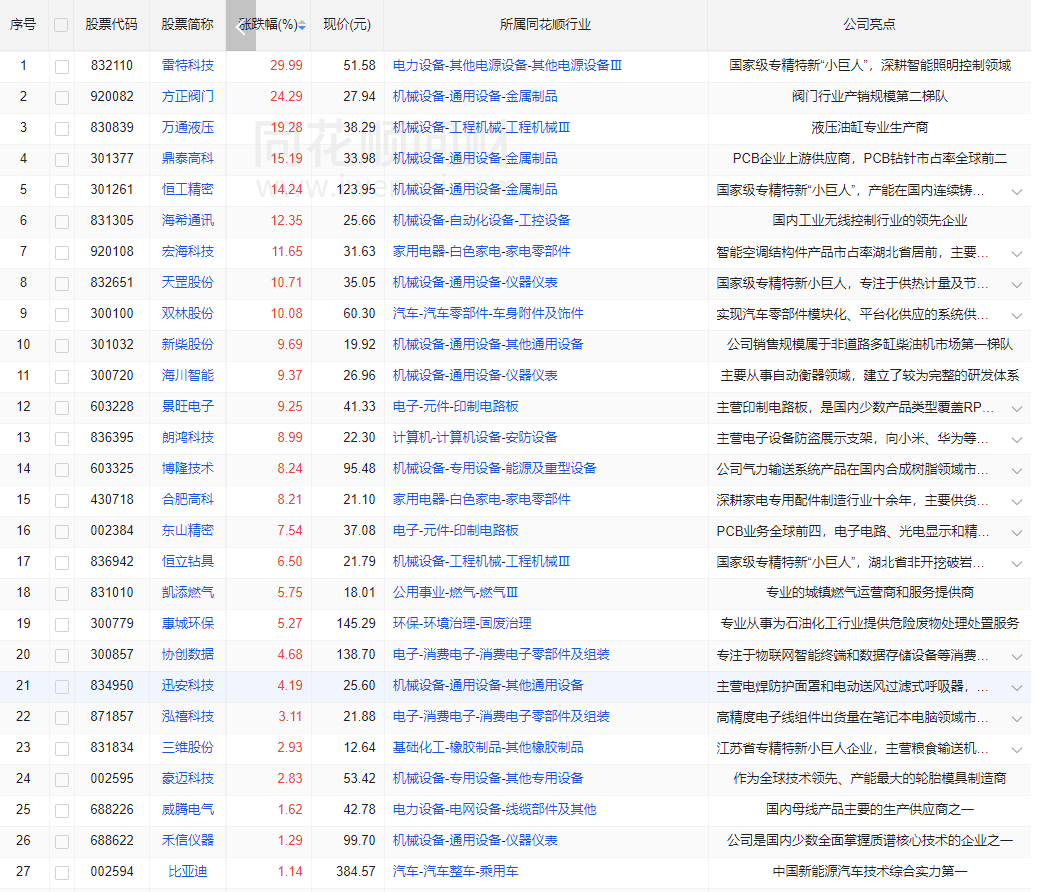Select the checkbox for 双林股份
The height and width of the screenshot is (892, 1037).
pos(62,315)
